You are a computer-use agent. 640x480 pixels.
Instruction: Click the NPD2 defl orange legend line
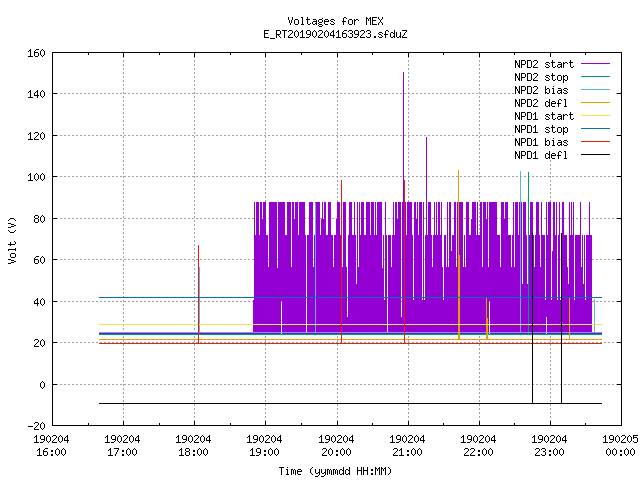click(x=595, y=103)
